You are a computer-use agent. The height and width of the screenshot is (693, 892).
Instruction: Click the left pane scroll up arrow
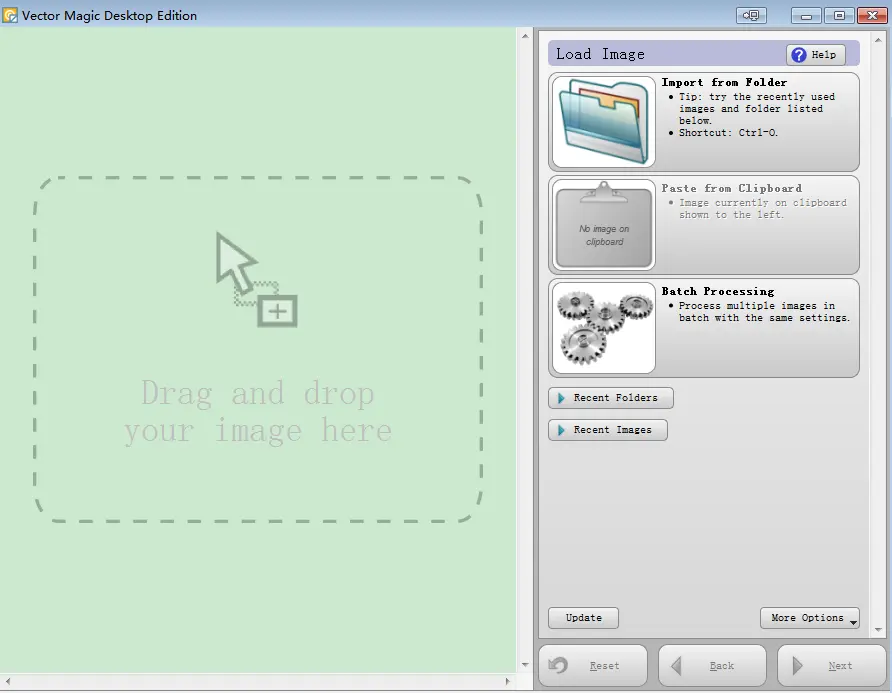[525, 36]
